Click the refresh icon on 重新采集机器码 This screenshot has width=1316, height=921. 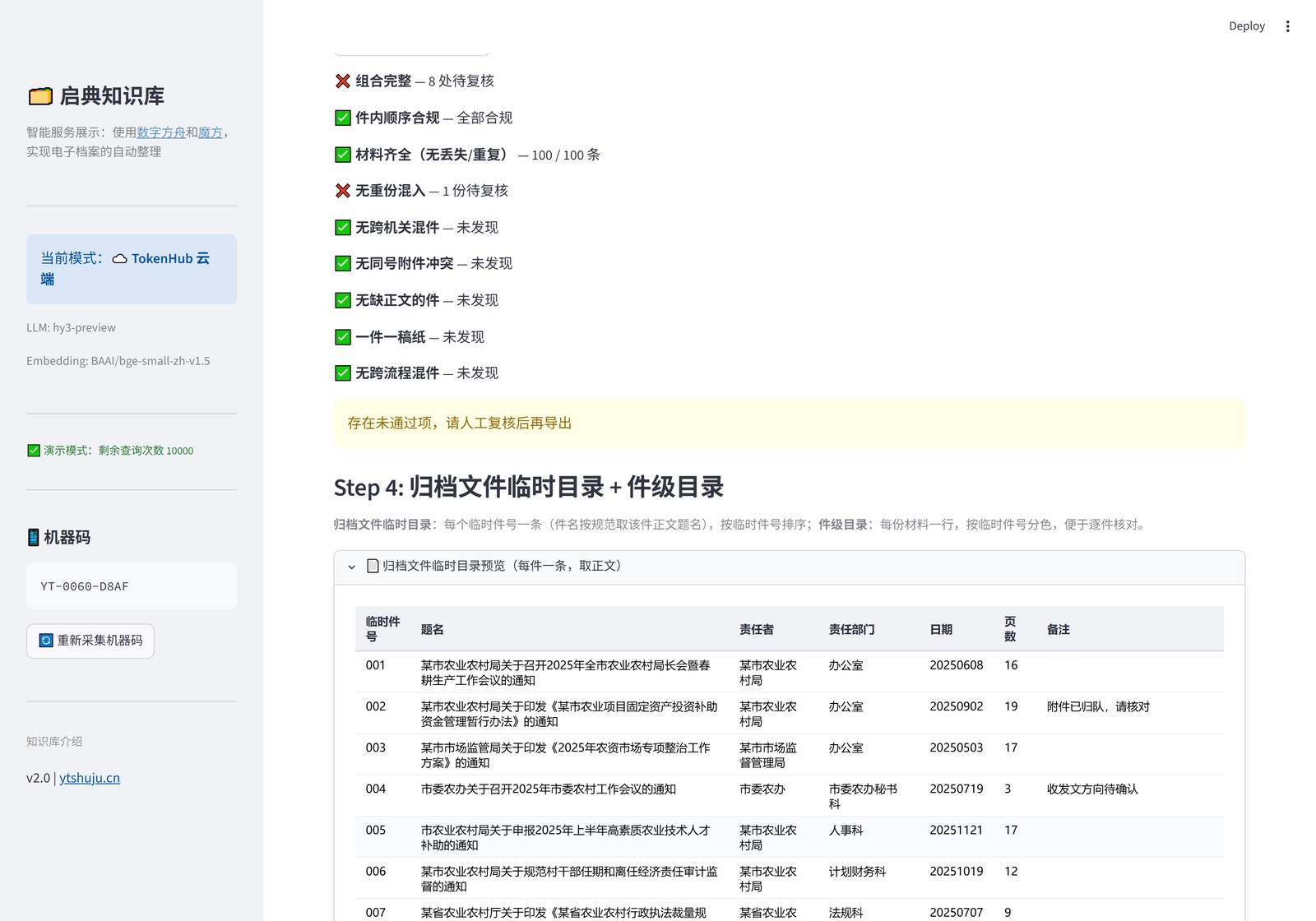pyautogui.click(x=46, y=641)
